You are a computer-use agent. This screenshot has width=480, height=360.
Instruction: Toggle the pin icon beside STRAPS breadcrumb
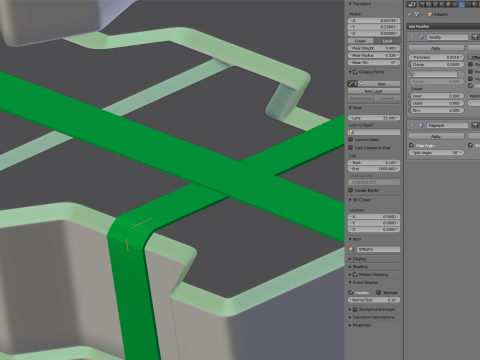[410, 14]
